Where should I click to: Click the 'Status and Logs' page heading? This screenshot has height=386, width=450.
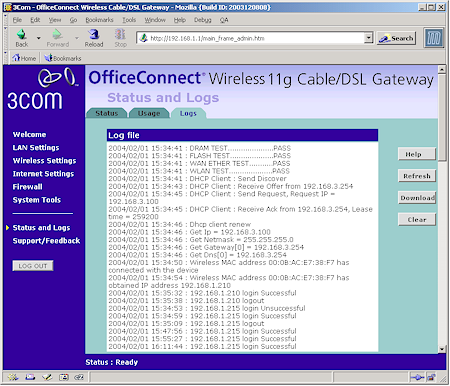(163, 98)
